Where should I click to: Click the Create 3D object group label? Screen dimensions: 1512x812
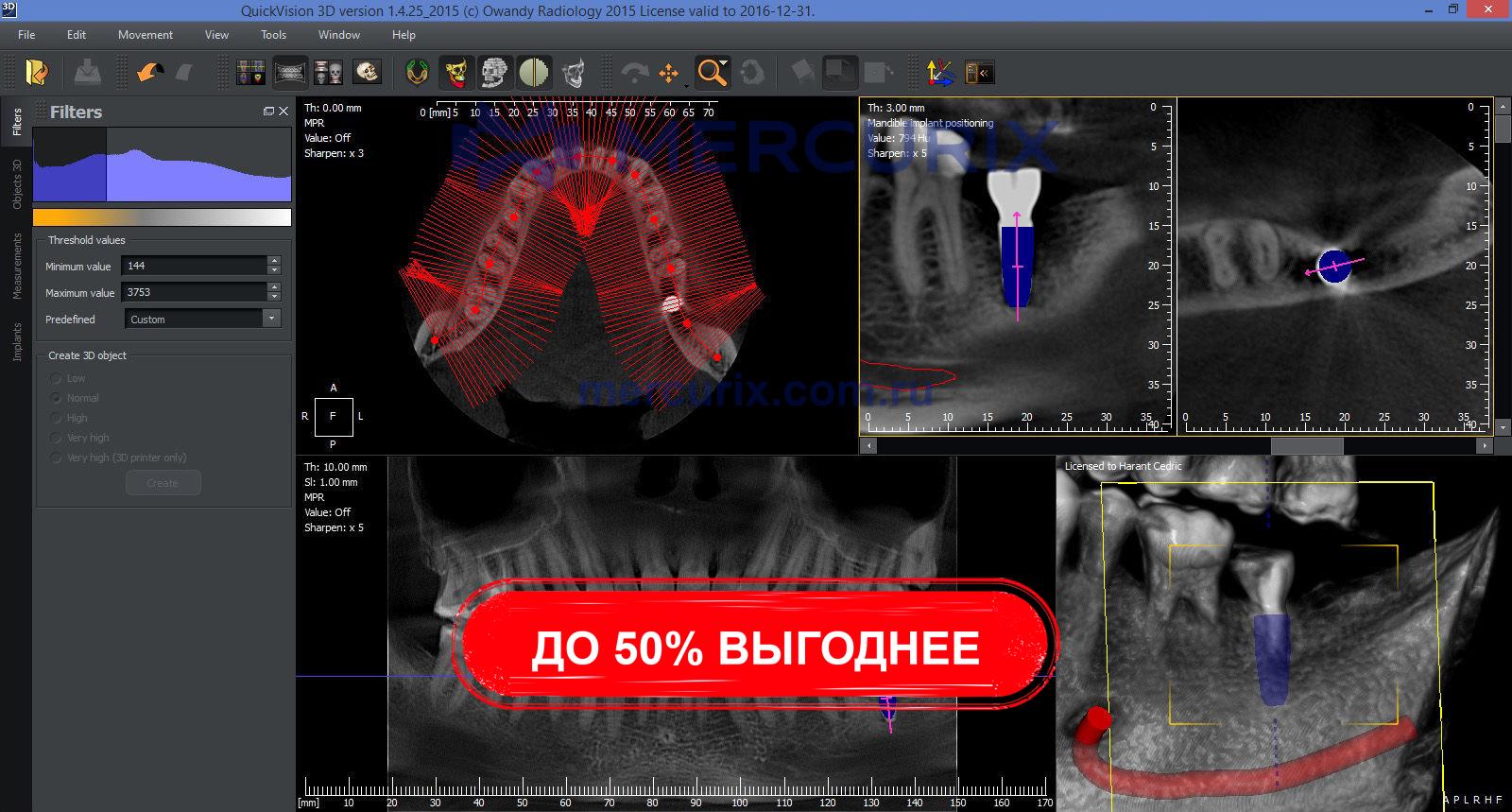(87, 355)
